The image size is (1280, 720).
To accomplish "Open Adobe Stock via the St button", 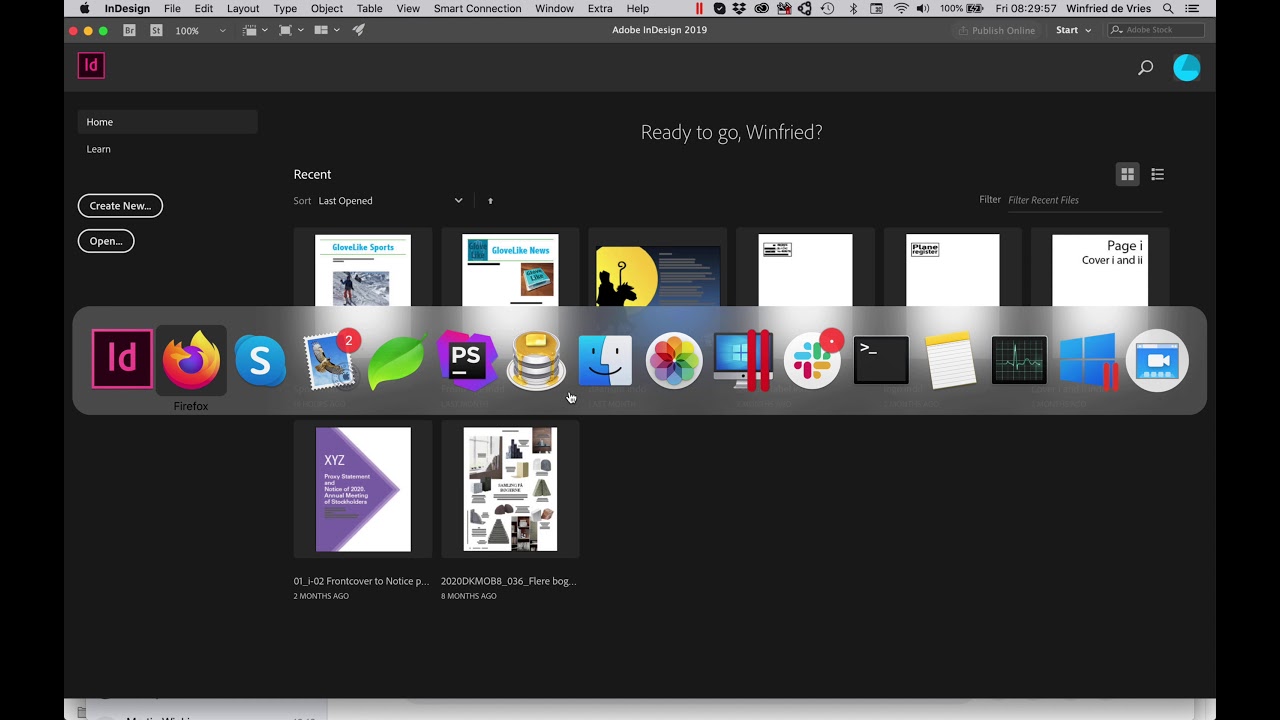I will coord(157,30).
